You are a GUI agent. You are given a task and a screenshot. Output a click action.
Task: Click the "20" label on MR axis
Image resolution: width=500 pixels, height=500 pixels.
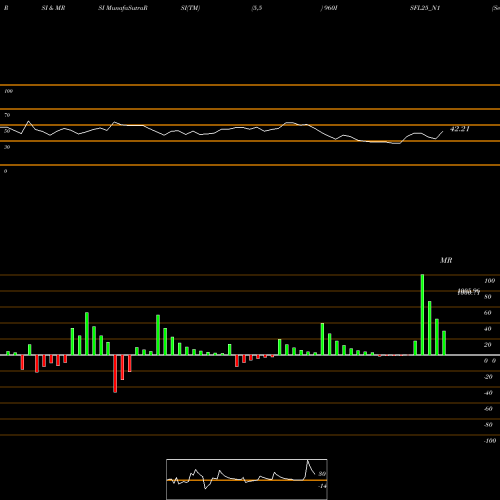[488, 345]
